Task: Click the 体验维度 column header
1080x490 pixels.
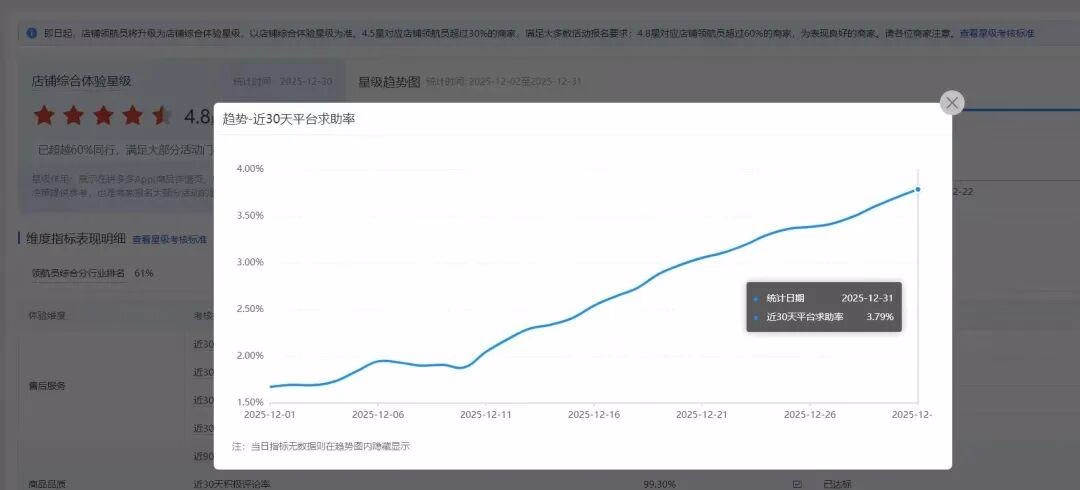Action: click(48, 316)
